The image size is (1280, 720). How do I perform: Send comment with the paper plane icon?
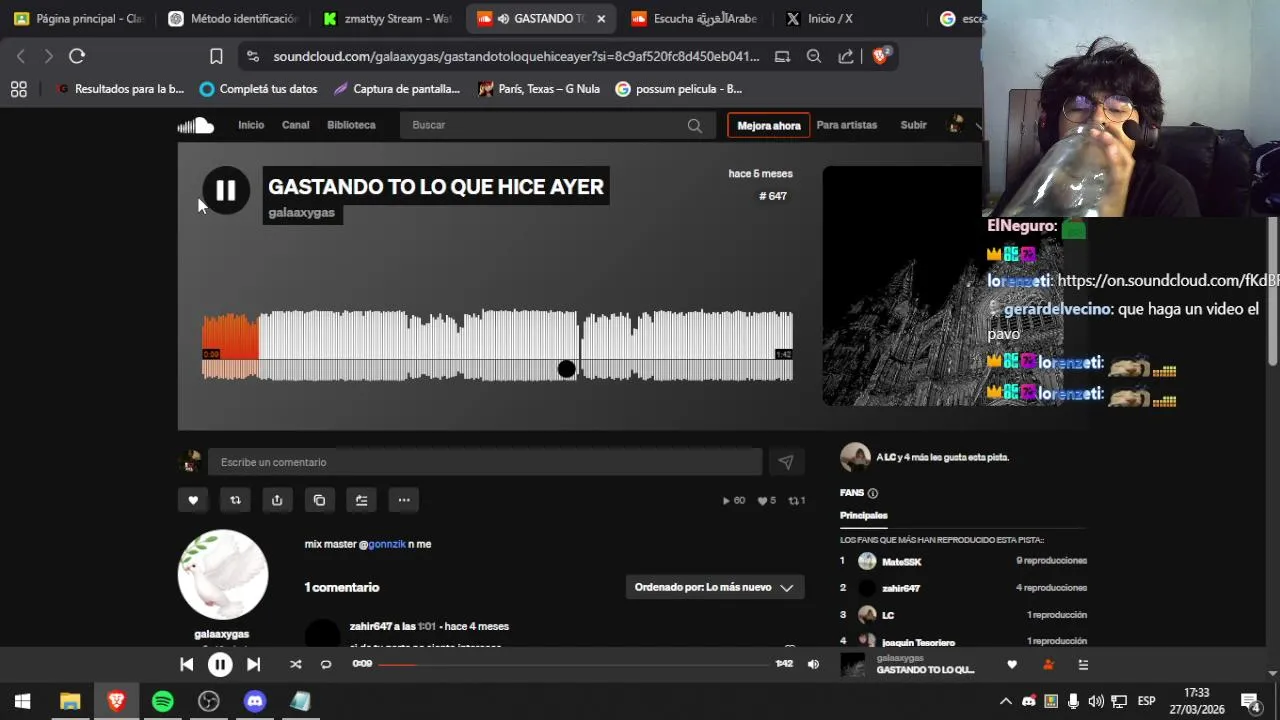[x=786, y=462]
